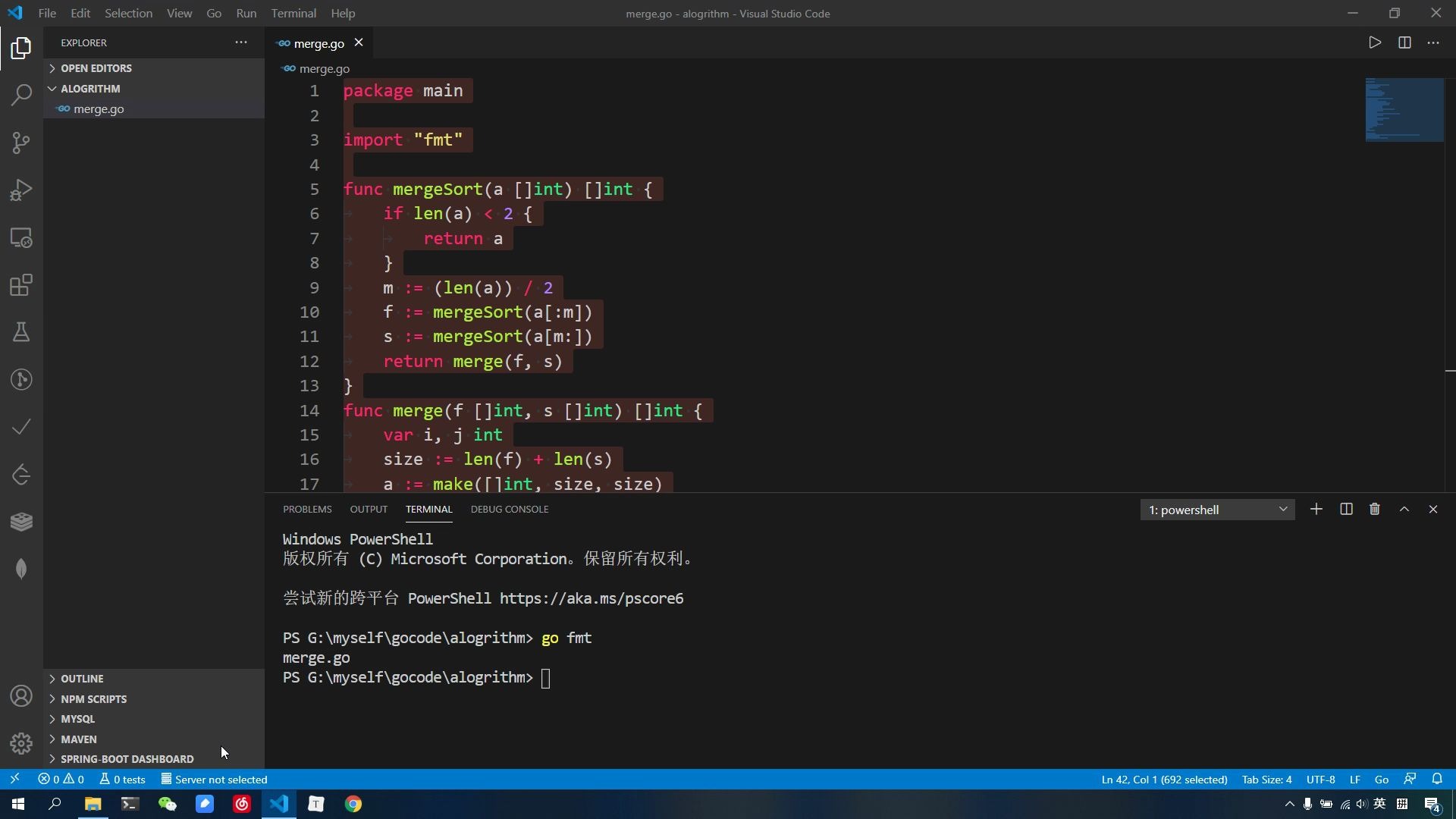1456x819 pixels.
Task: Open the Extensions view
Action: tap(21, 285)
